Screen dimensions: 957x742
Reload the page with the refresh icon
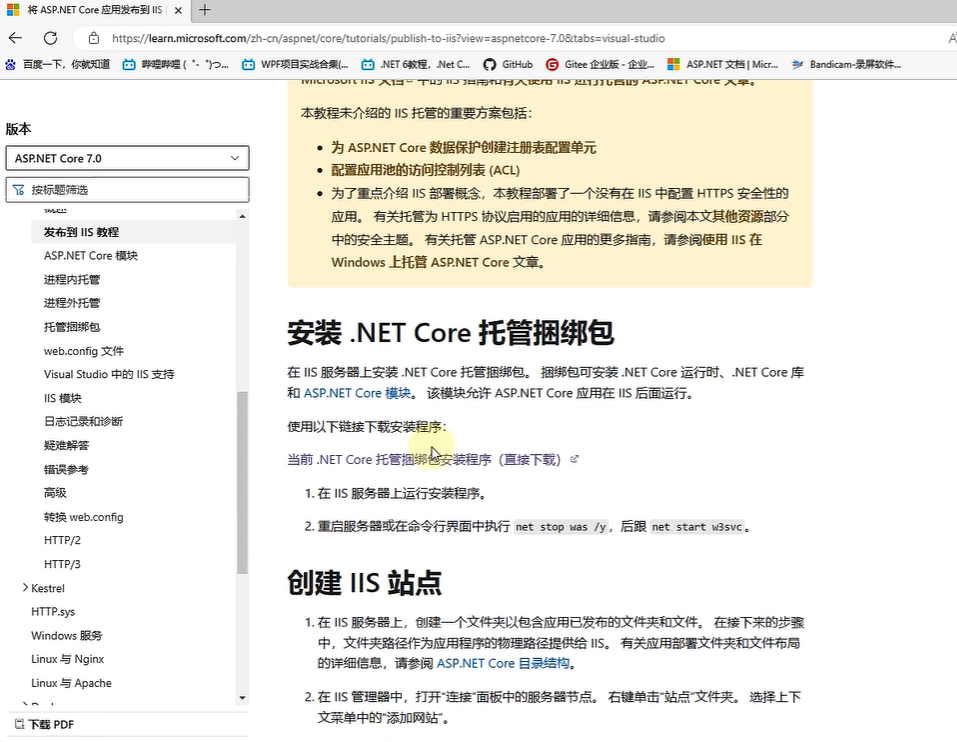[x=51, y=38]
